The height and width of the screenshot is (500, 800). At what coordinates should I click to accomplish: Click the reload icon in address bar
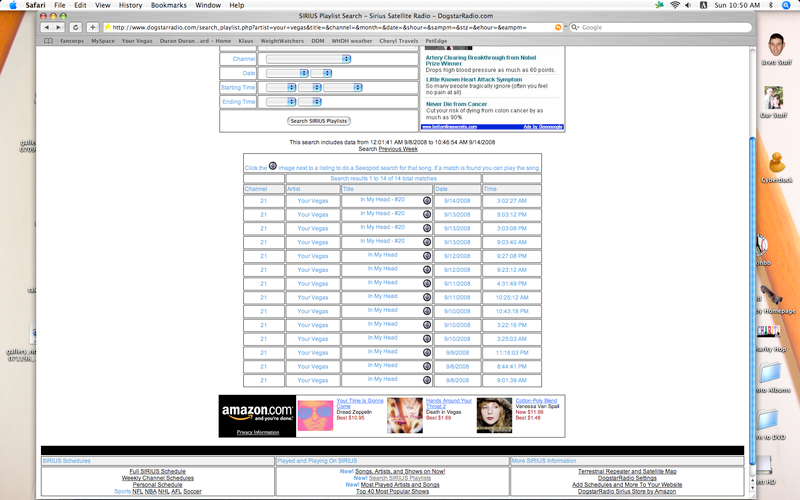[x=557, y=27]
